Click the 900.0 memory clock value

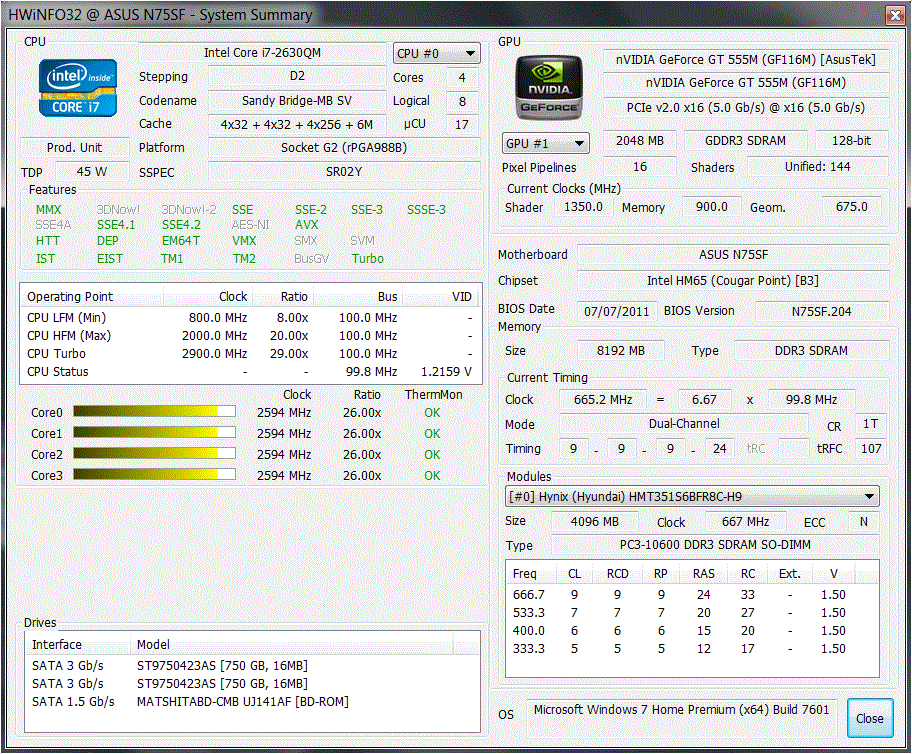(x=712, y=207)
